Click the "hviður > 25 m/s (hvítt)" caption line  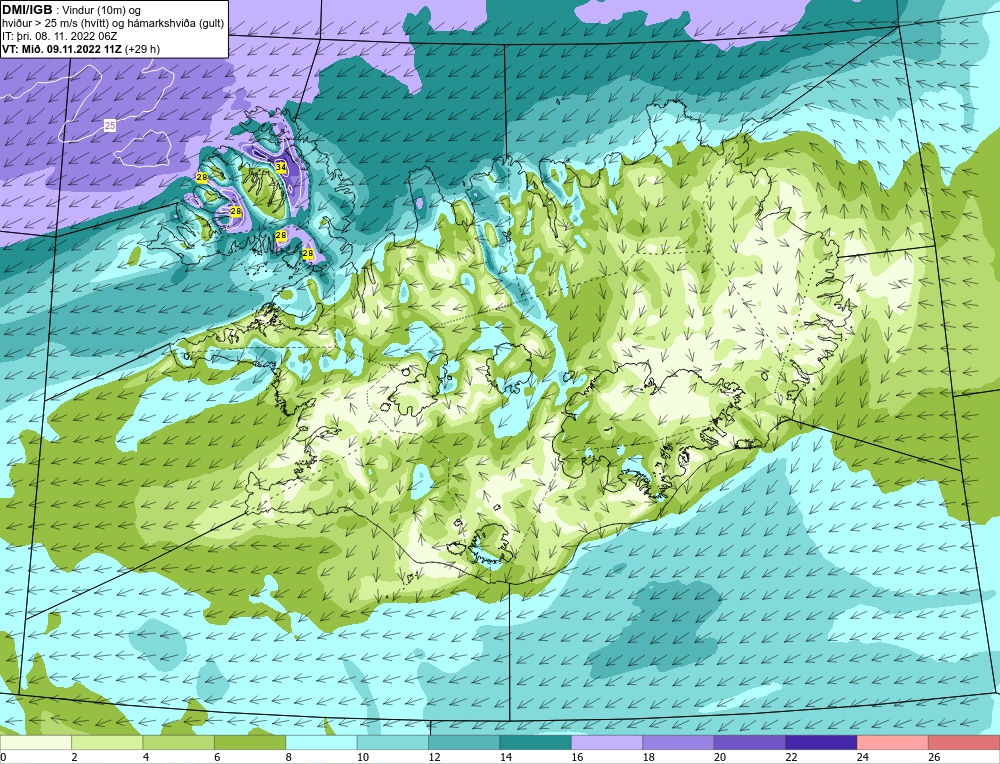54,24
